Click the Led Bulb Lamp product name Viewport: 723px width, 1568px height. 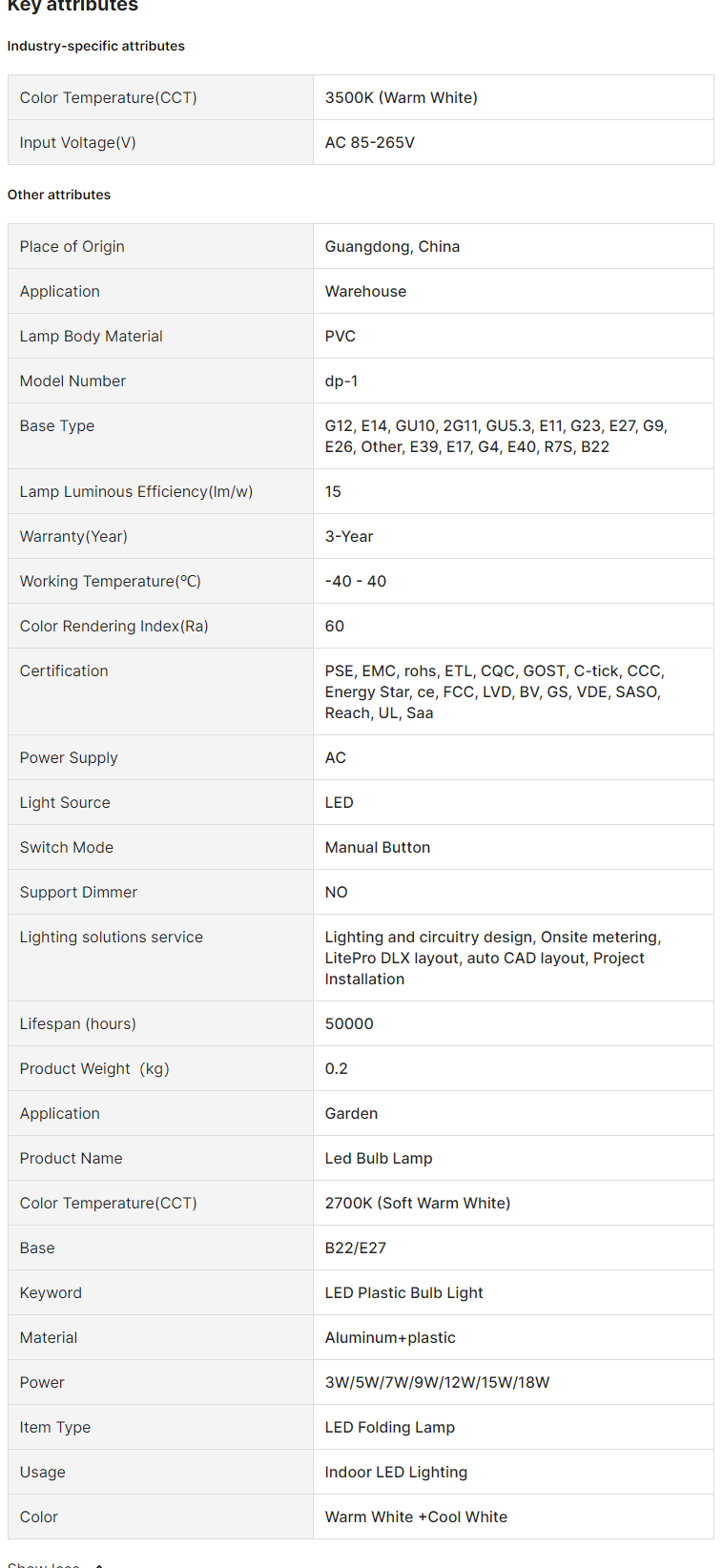click(379, 1158)
